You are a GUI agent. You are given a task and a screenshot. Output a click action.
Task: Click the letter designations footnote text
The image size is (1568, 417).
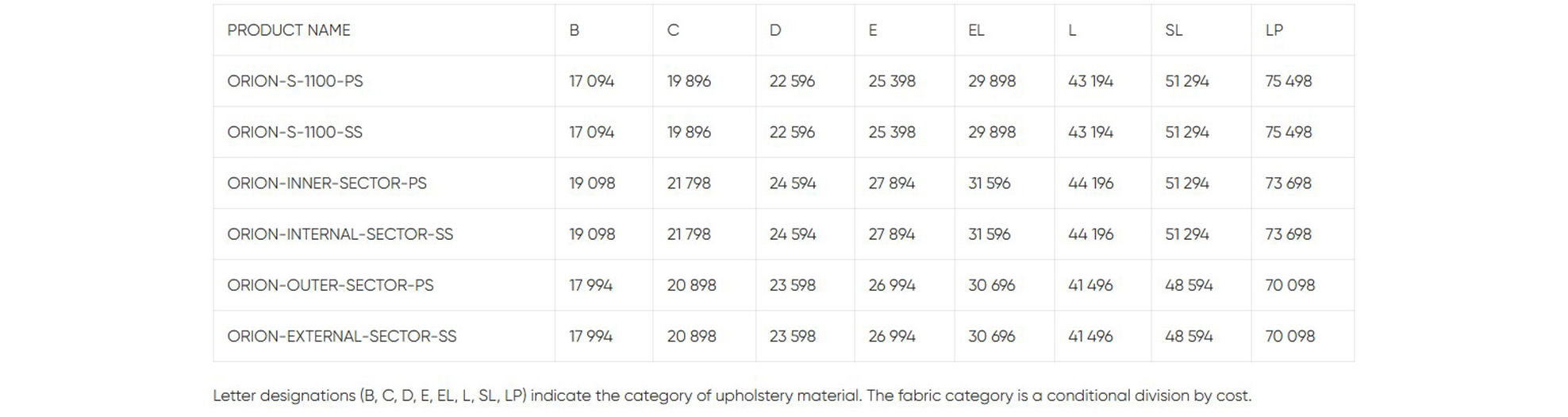point(732,396)
